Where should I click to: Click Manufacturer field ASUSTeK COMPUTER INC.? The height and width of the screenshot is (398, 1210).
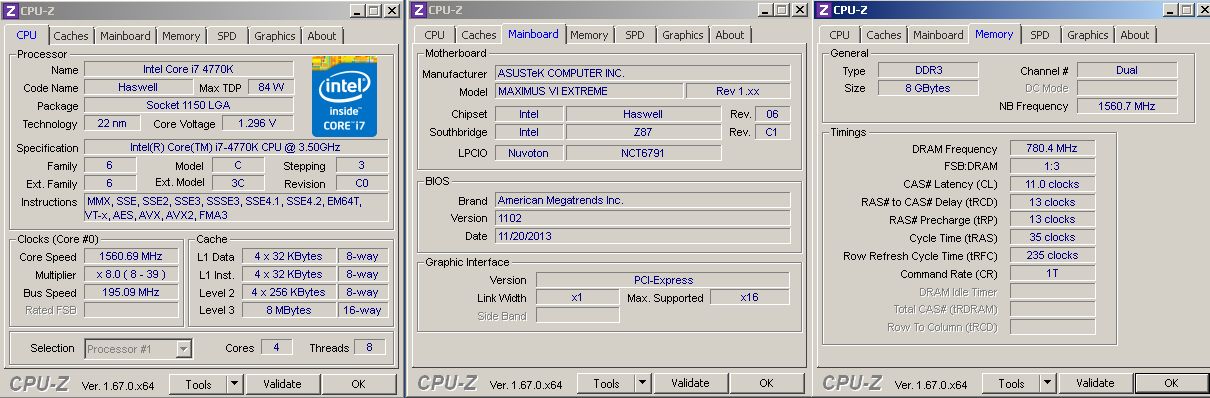tap(642, 73)
